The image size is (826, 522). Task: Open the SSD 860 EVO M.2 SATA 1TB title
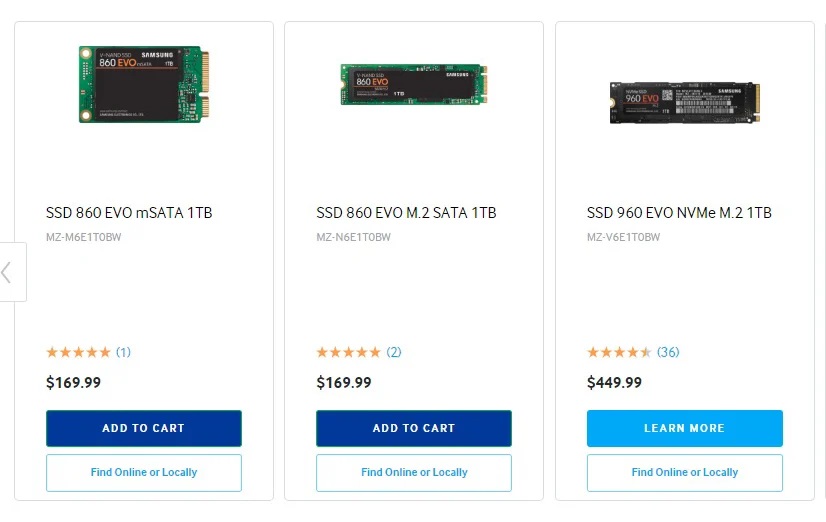406,213
